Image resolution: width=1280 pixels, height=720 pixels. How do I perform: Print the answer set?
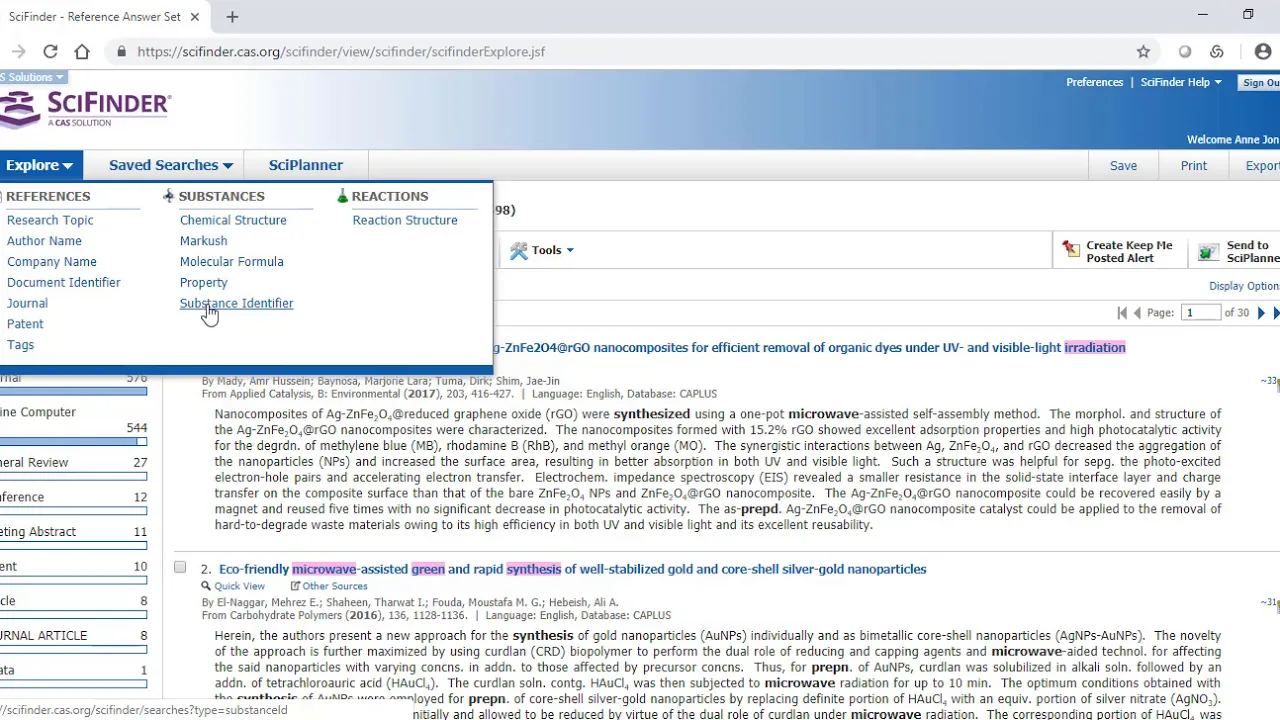click(x=1194, y=166)
